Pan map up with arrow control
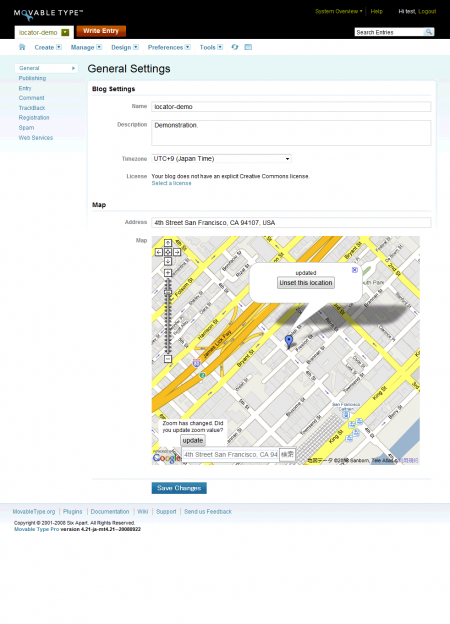The width and height of the screenshot is (450, 624). (168, 243)
